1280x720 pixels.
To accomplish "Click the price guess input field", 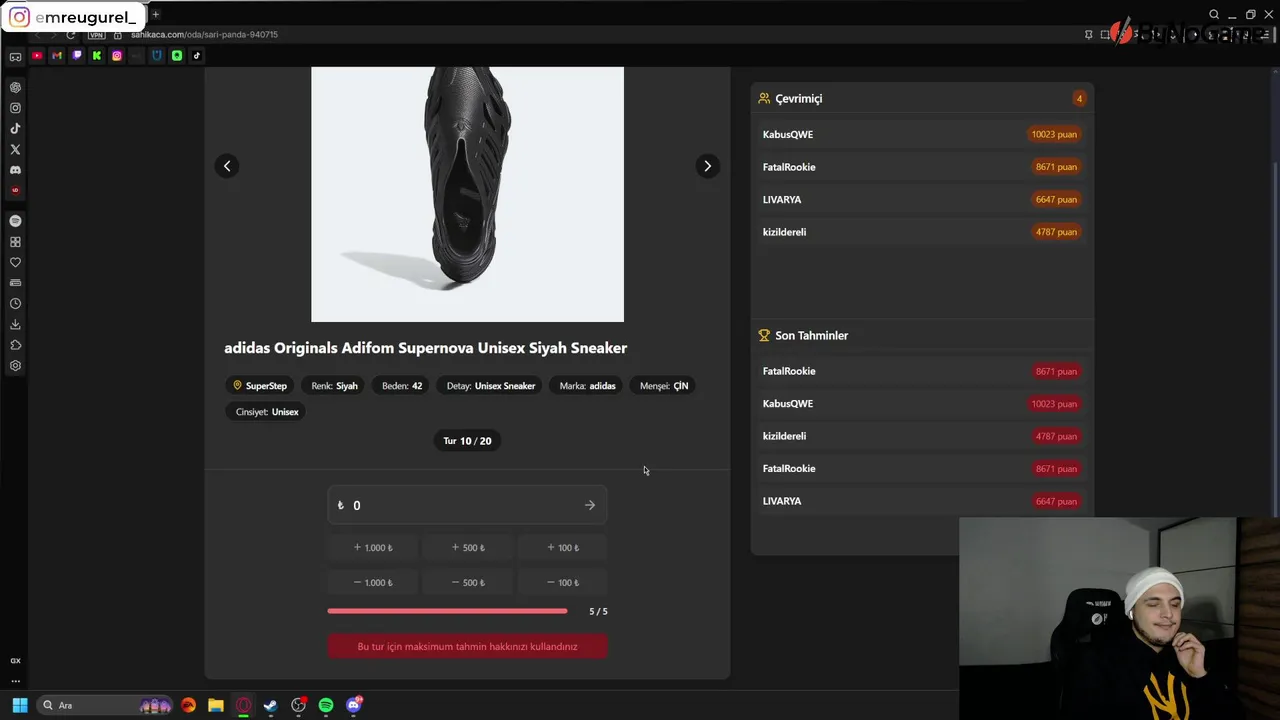I will click(x=467, y=505).
